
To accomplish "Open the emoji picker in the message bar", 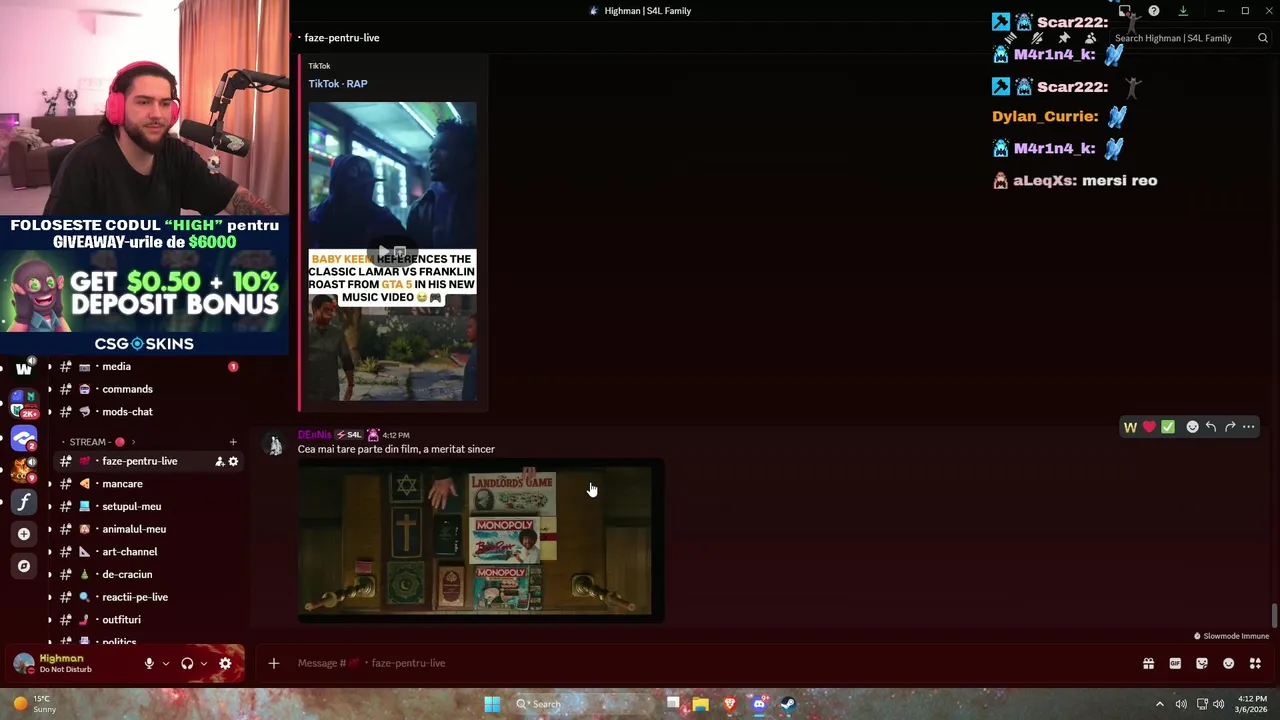I will click(x=1228, y=663).
